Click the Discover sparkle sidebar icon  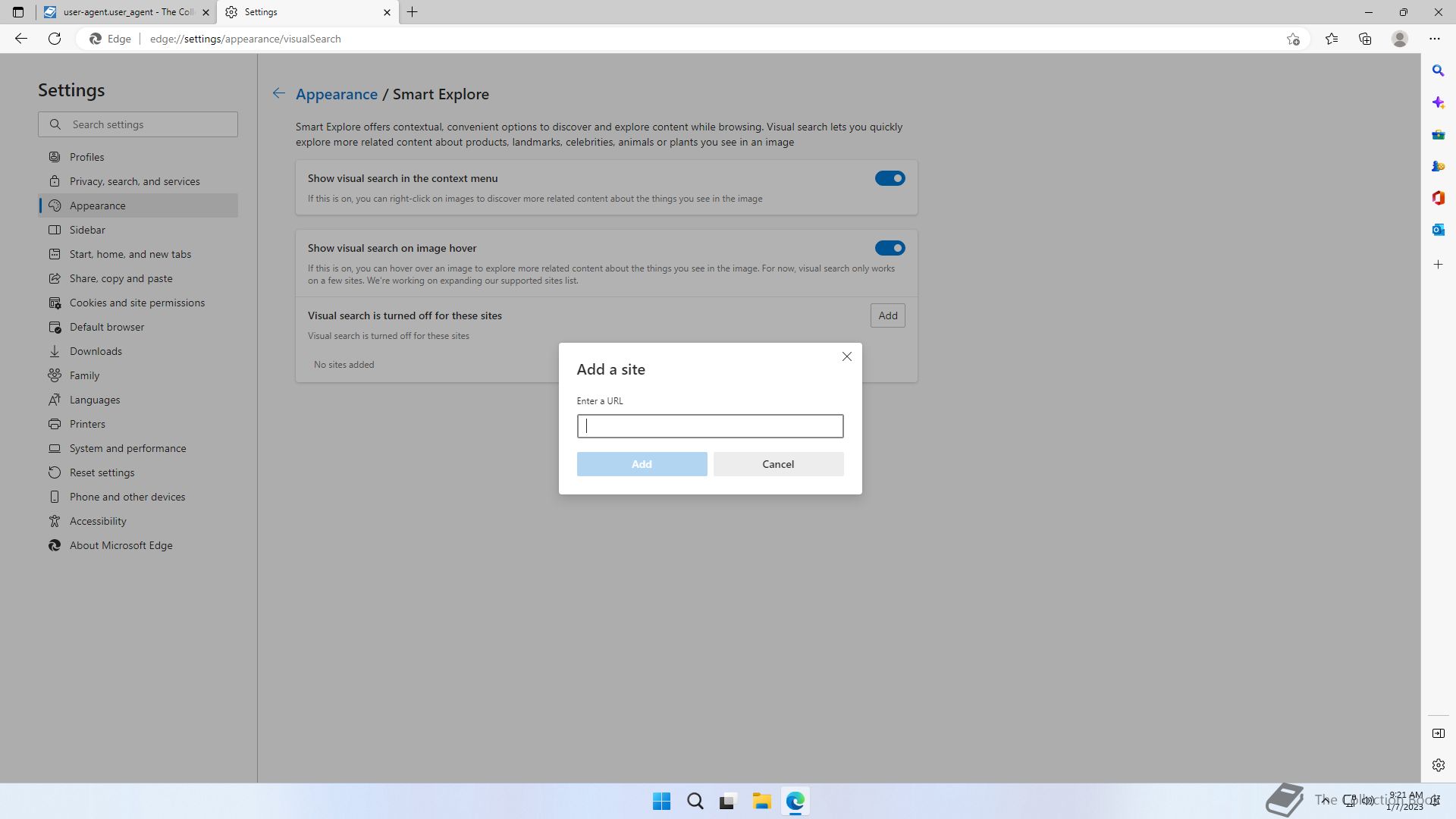(x=1438, y=102)
